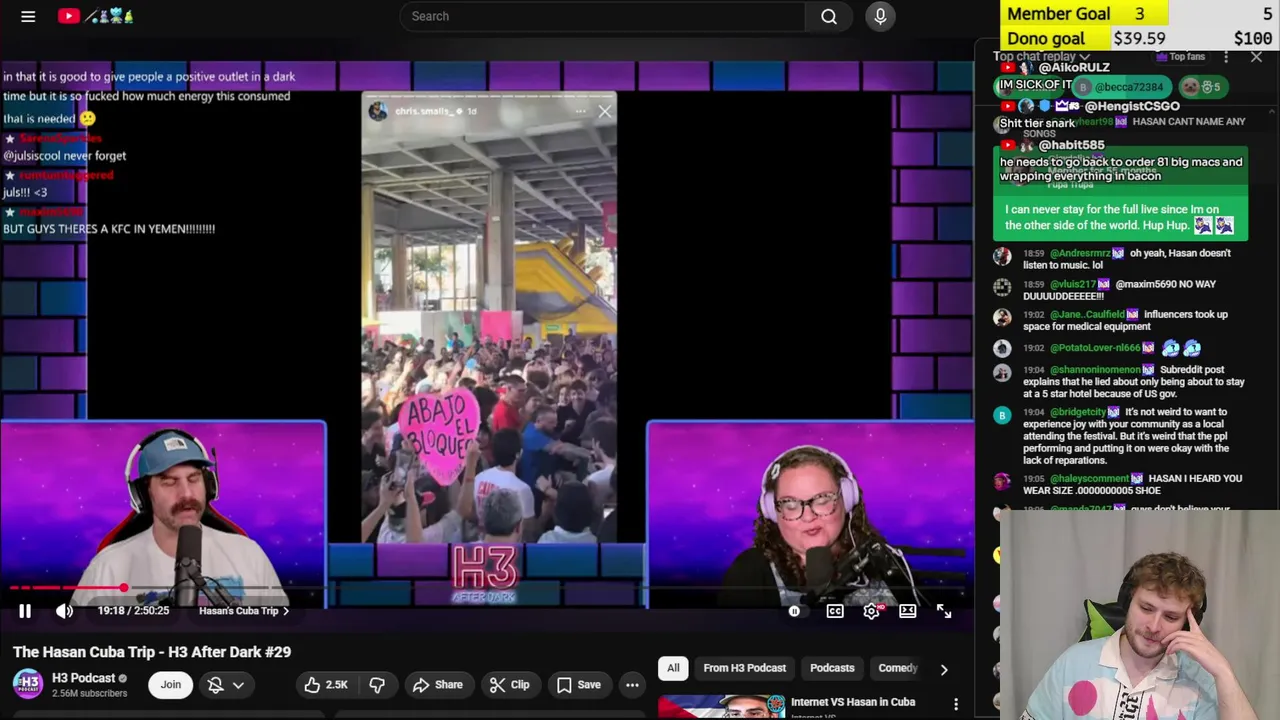The width and height of the screenshot is (1280, 720).
Task: Click the video title The Hasan Cuba Trip
Action: click(x=152, y=652)
